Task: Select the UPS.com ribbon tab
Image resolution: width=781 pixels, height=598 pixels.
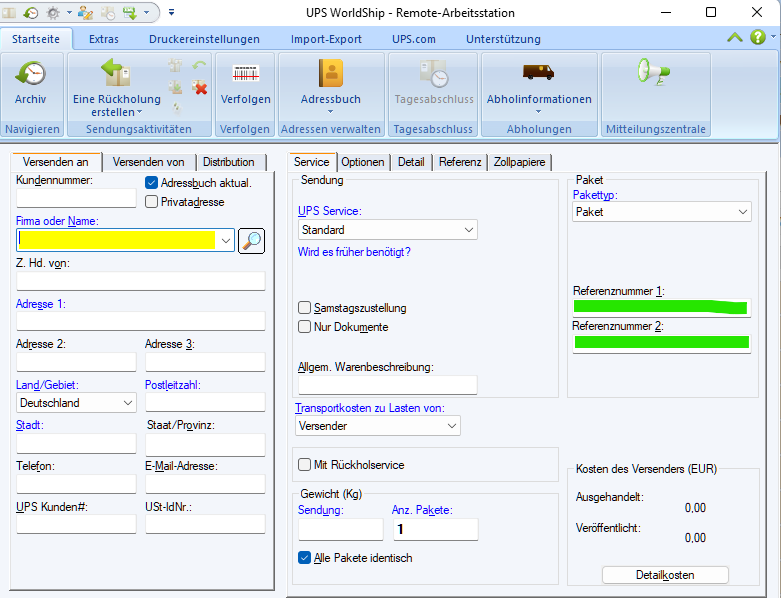Action: pyautogui.click(x=413, y=39)
